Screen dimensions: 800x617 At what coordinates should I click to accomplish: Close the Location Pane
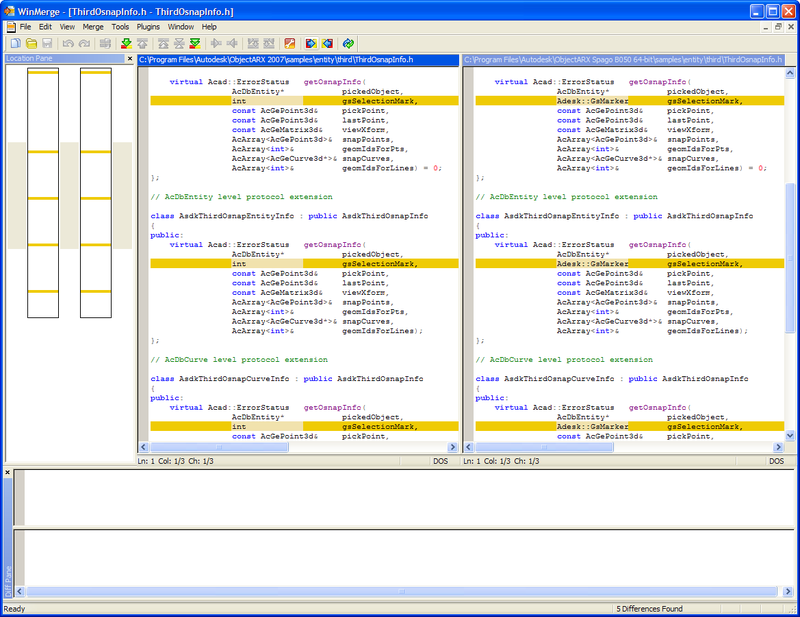tap(130, 59)
